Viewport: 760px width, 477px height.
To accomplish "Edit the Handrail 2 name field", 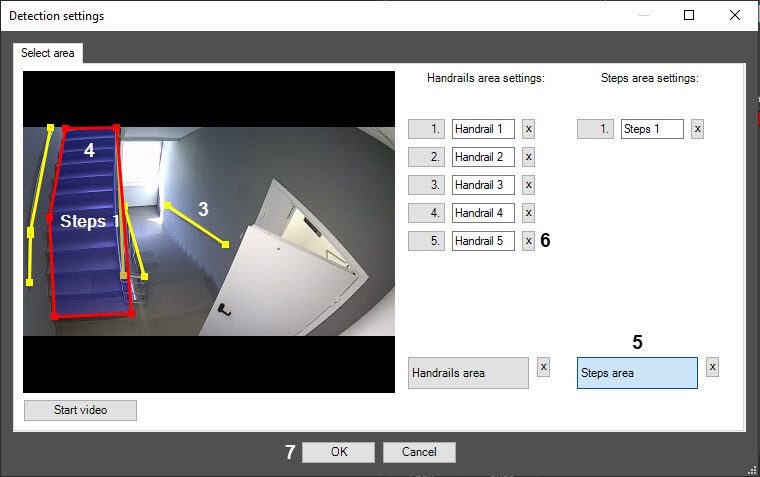I will tap(483, 157).
